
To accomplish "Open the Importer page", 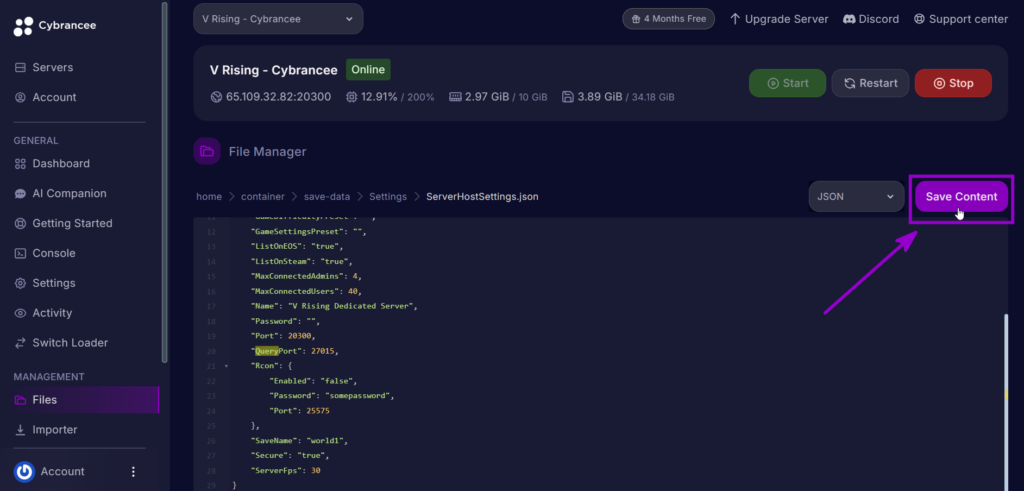I will [x=46, y=430].
